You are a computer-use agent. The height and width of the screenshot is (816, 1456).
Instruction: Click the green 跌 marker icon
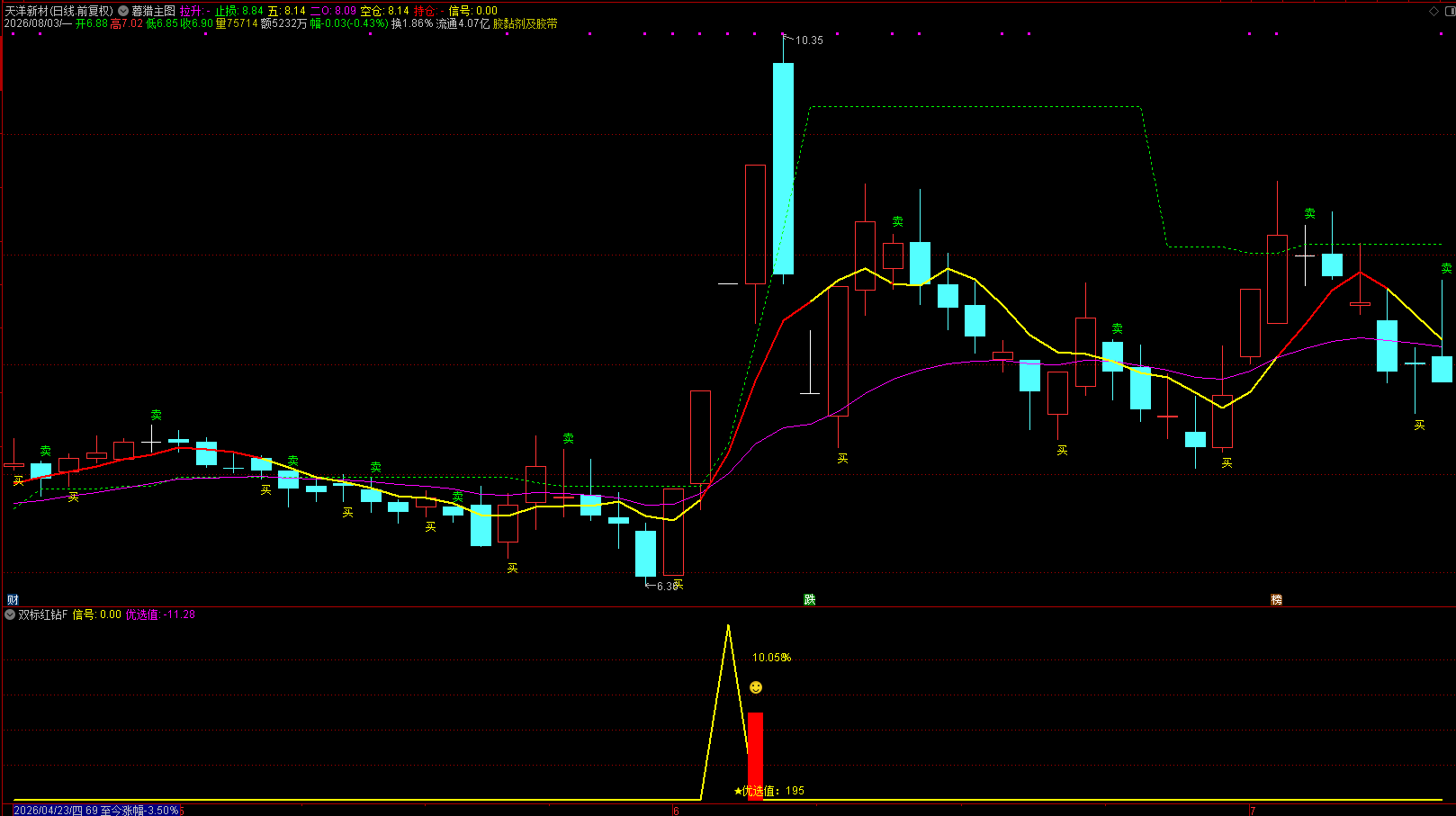810,599
